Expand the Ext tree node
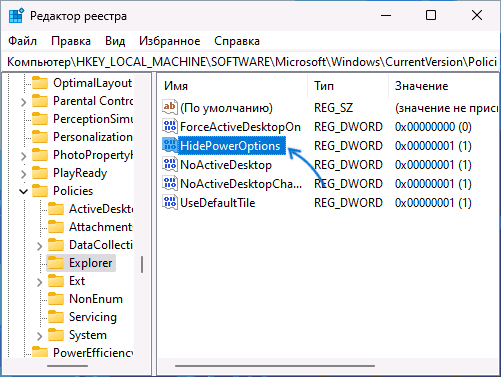 (39, 282)
